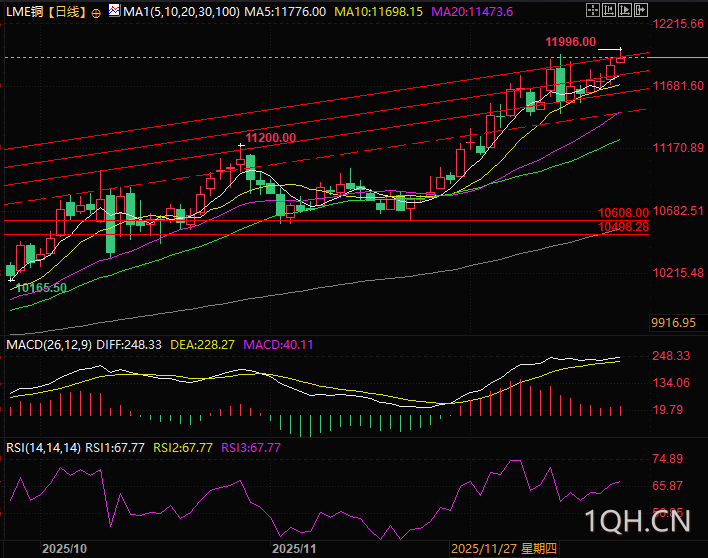The width and height of the screenshot is (708, 558).
Task: Click the MA5:11776.00 value
Action: coord(285,12)
